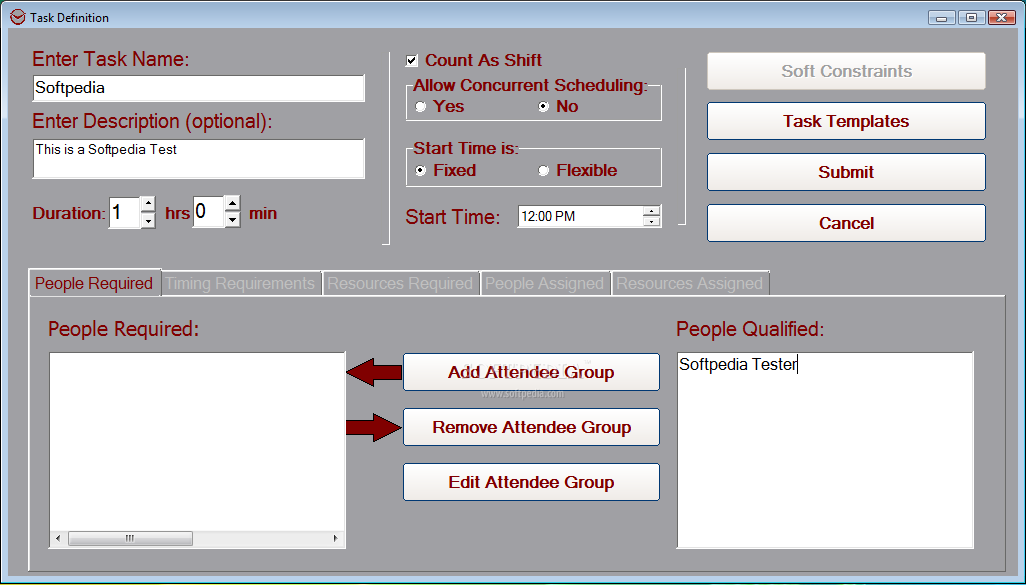Decrement Start Time with down spinner
This screenshot has width=1026, height=585.
pos(651,222)
